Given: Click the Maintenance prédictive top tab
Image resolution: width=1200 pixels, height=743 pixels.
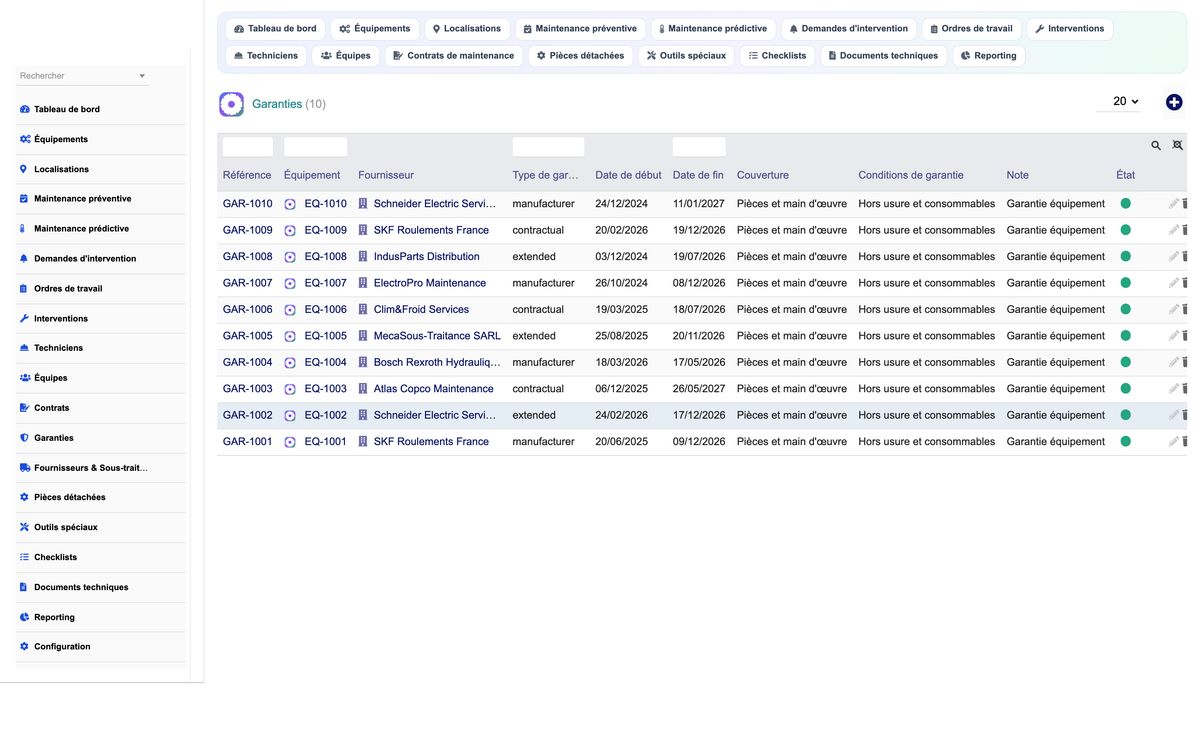Looking at the screenshot, I should pos(713,29).
